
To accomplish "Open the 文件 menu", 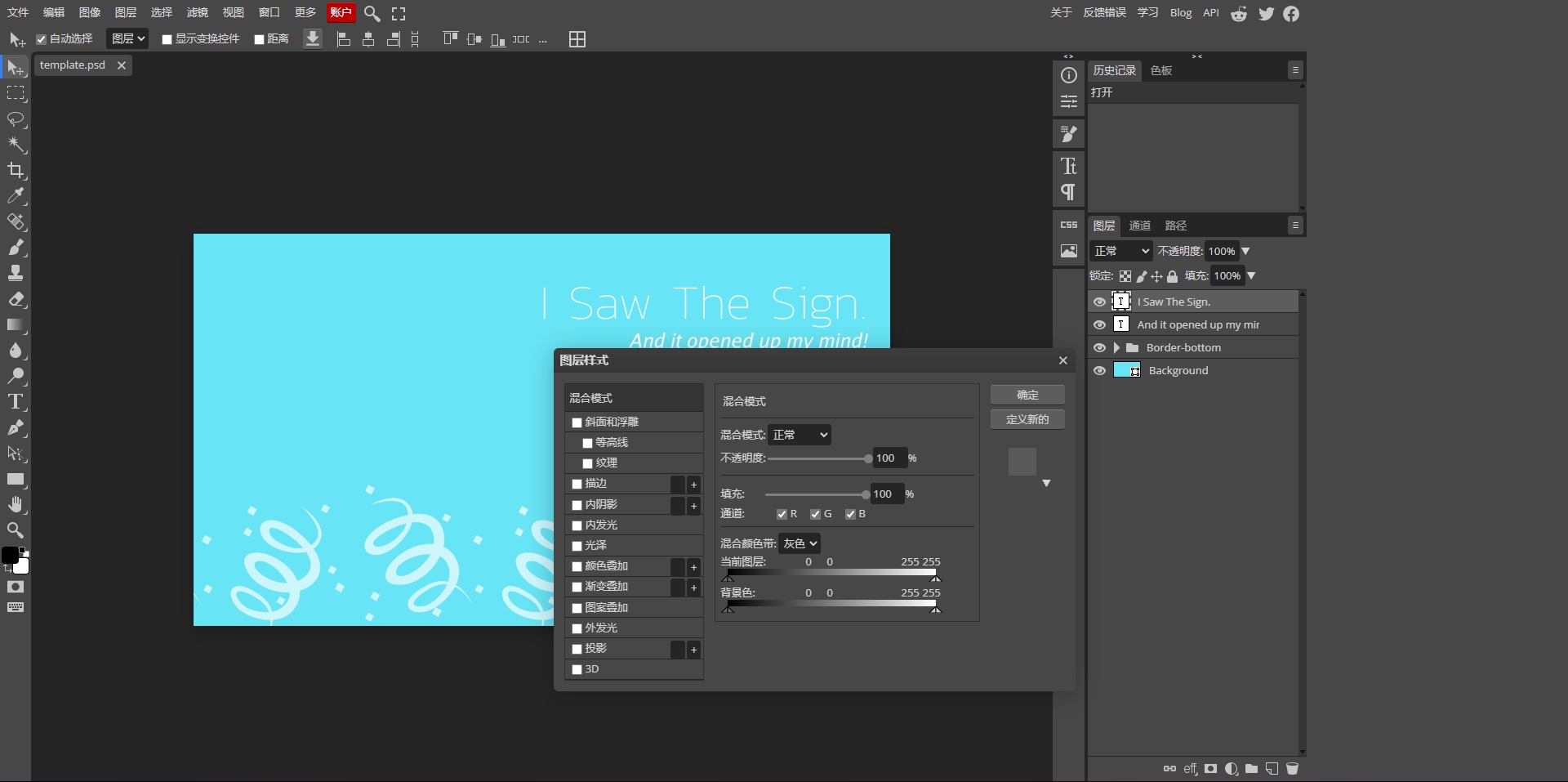I will (17, 12).
